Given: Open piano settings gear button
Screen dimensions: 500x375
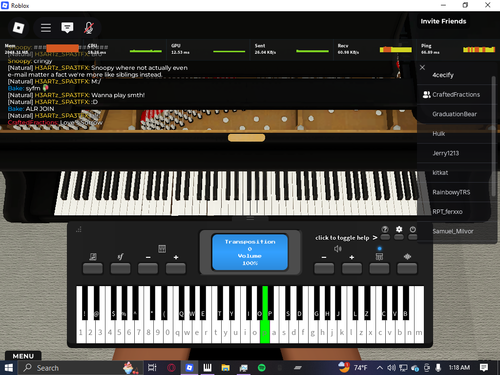Looking at the screenshot, I should tap(399, 237).
